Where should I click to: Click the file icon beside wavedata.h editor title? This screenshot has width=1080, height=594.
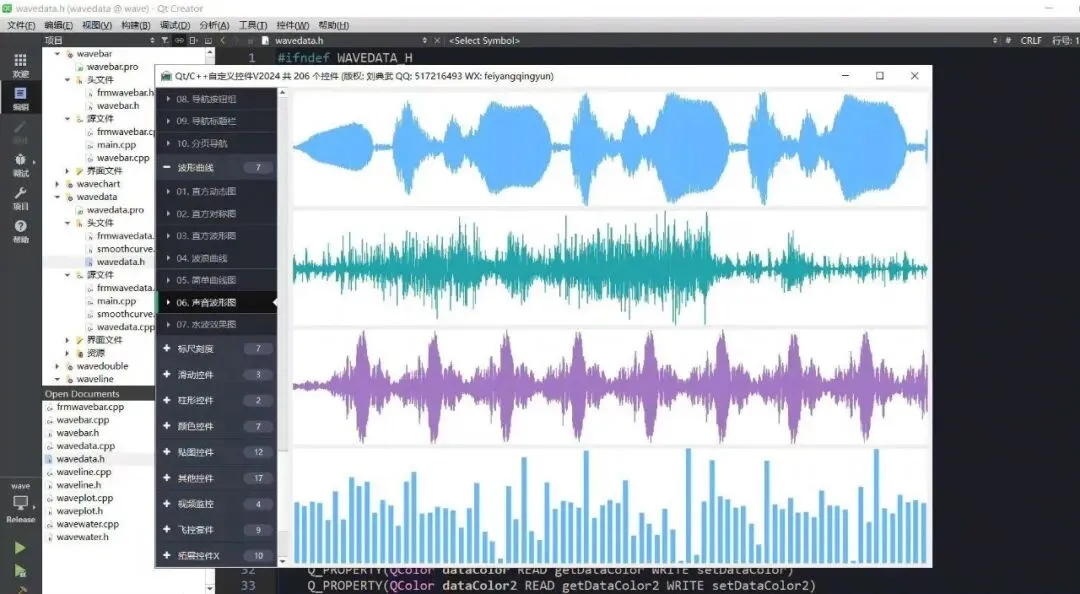tap(265, 41)
